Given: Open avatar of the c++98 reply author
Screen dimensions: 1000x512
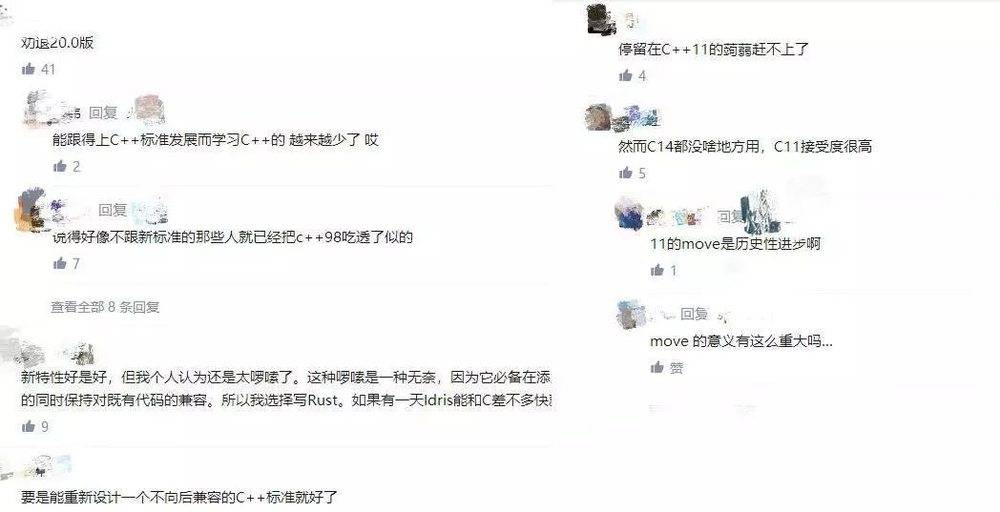Looking at the screenshot, I should click(32, 209).
